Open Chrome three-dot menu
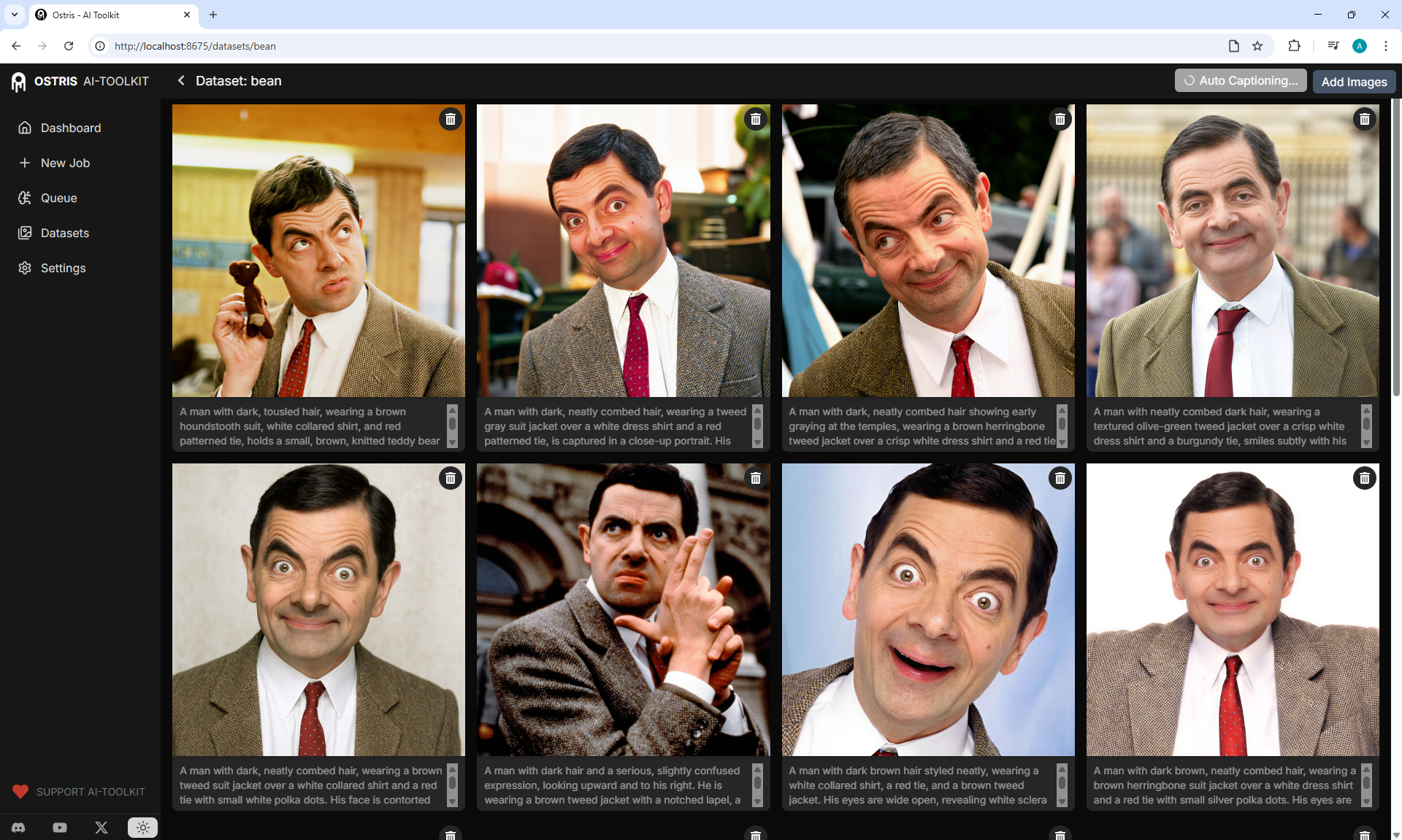The image size is (1402, 840). [x=1385, y=46]
